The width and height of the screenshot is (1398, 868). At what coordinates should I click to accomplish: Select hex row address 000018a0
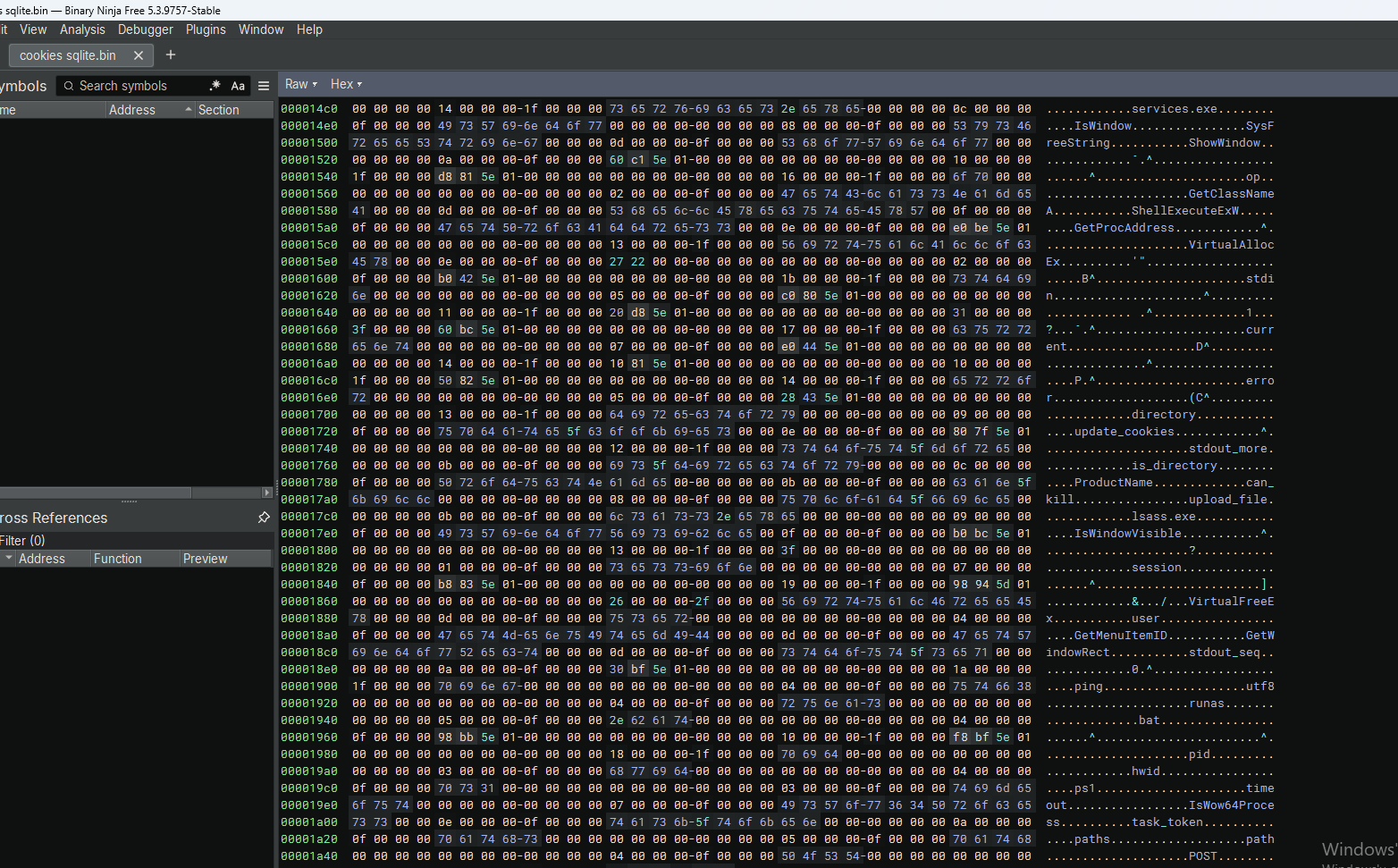point(309,636)
